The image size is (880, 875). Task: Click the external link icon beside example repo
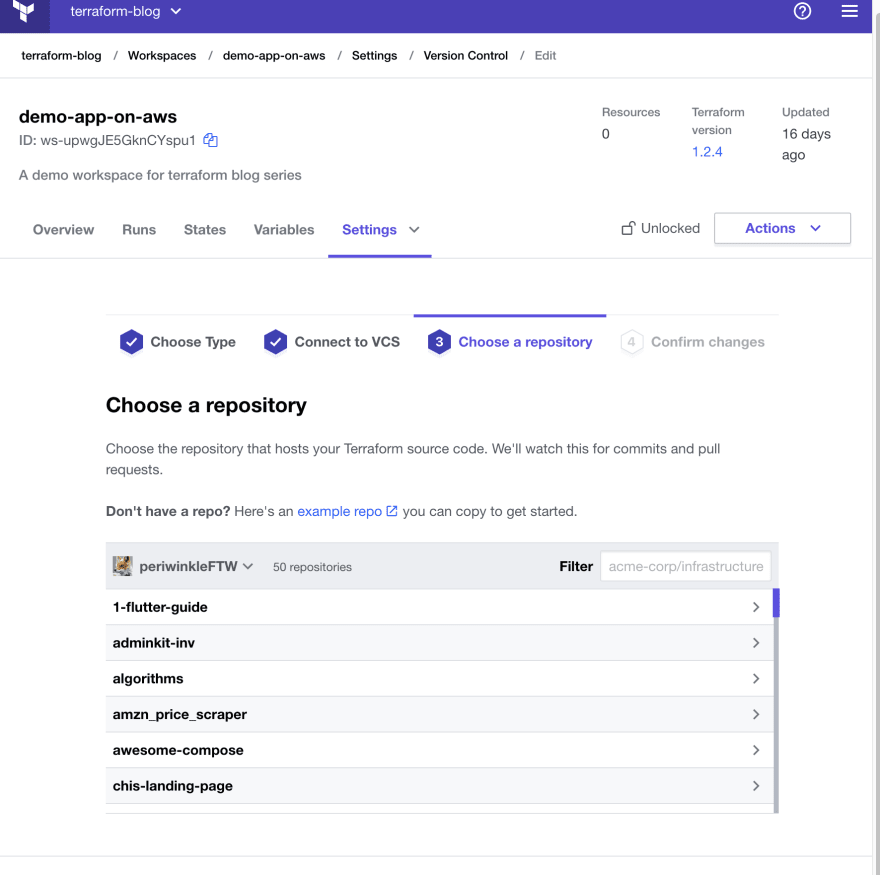(392, 511)
